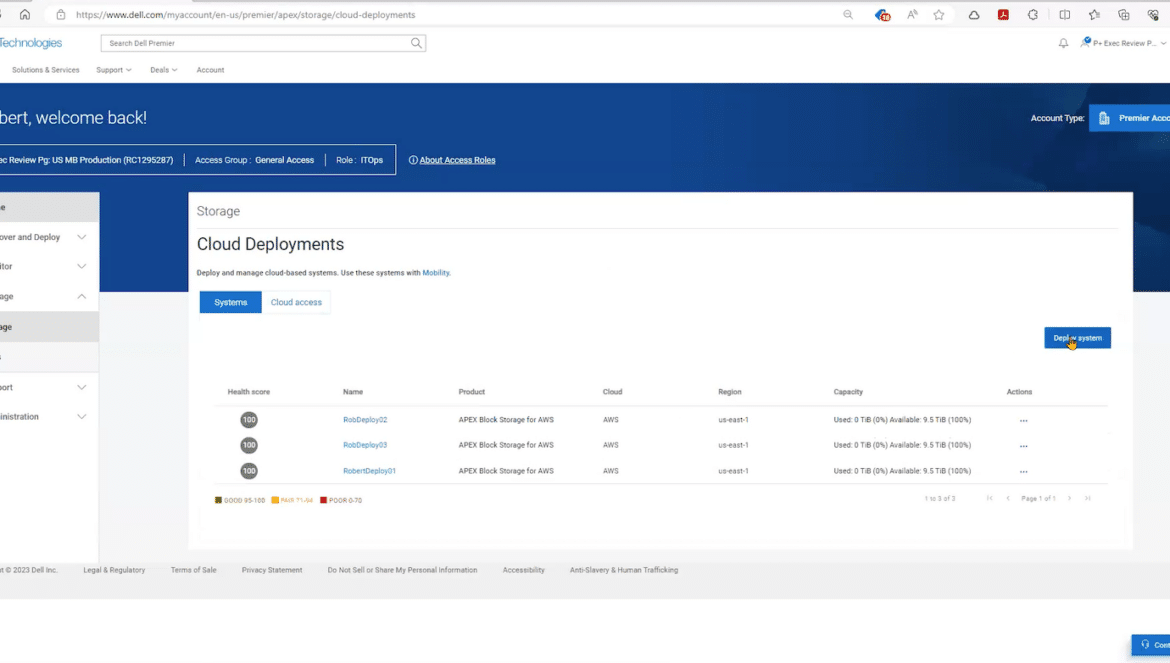Select the highlighted Storage sidebar item

[49, 327]
